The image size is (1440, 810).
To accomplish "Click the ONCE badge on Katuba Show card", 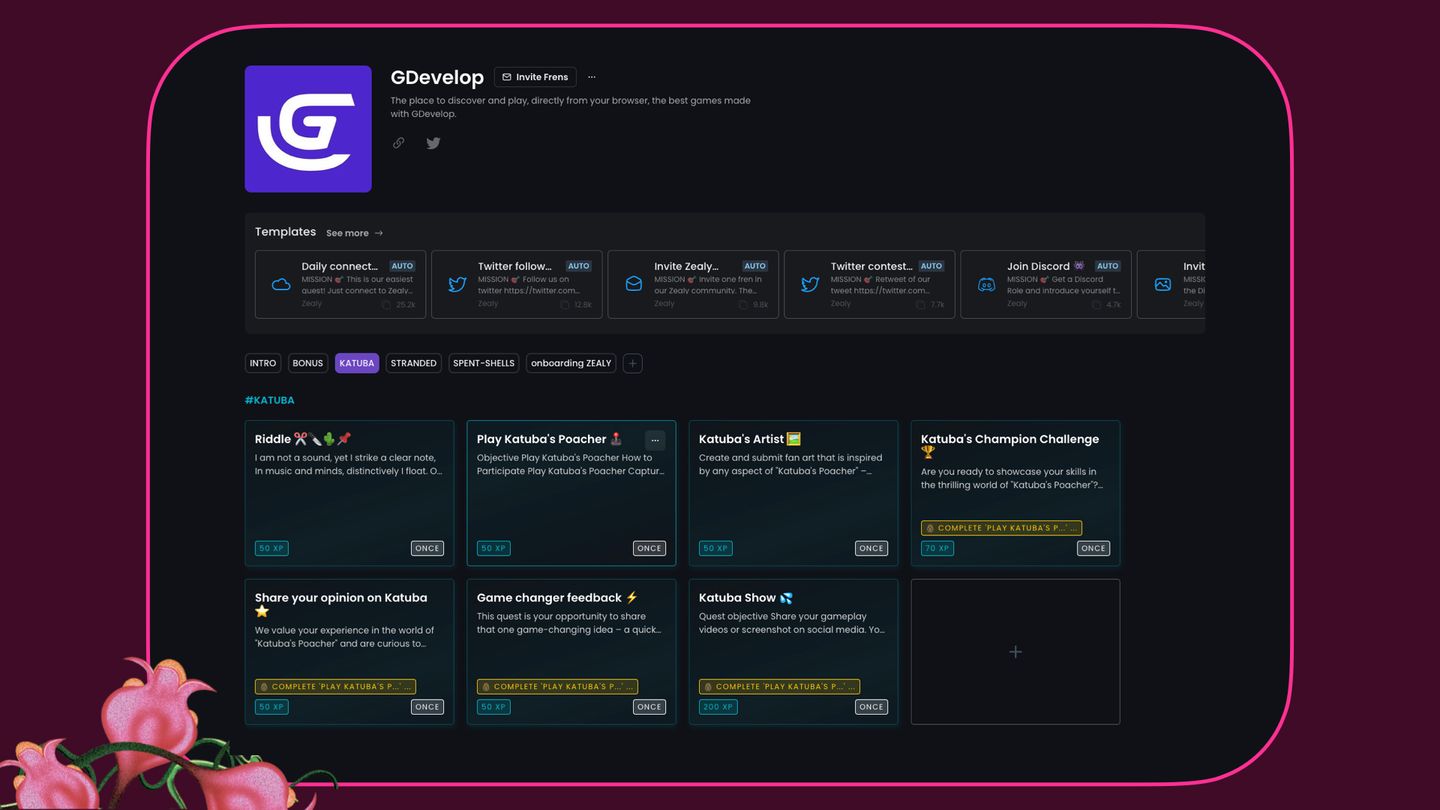I will point(871,707).
